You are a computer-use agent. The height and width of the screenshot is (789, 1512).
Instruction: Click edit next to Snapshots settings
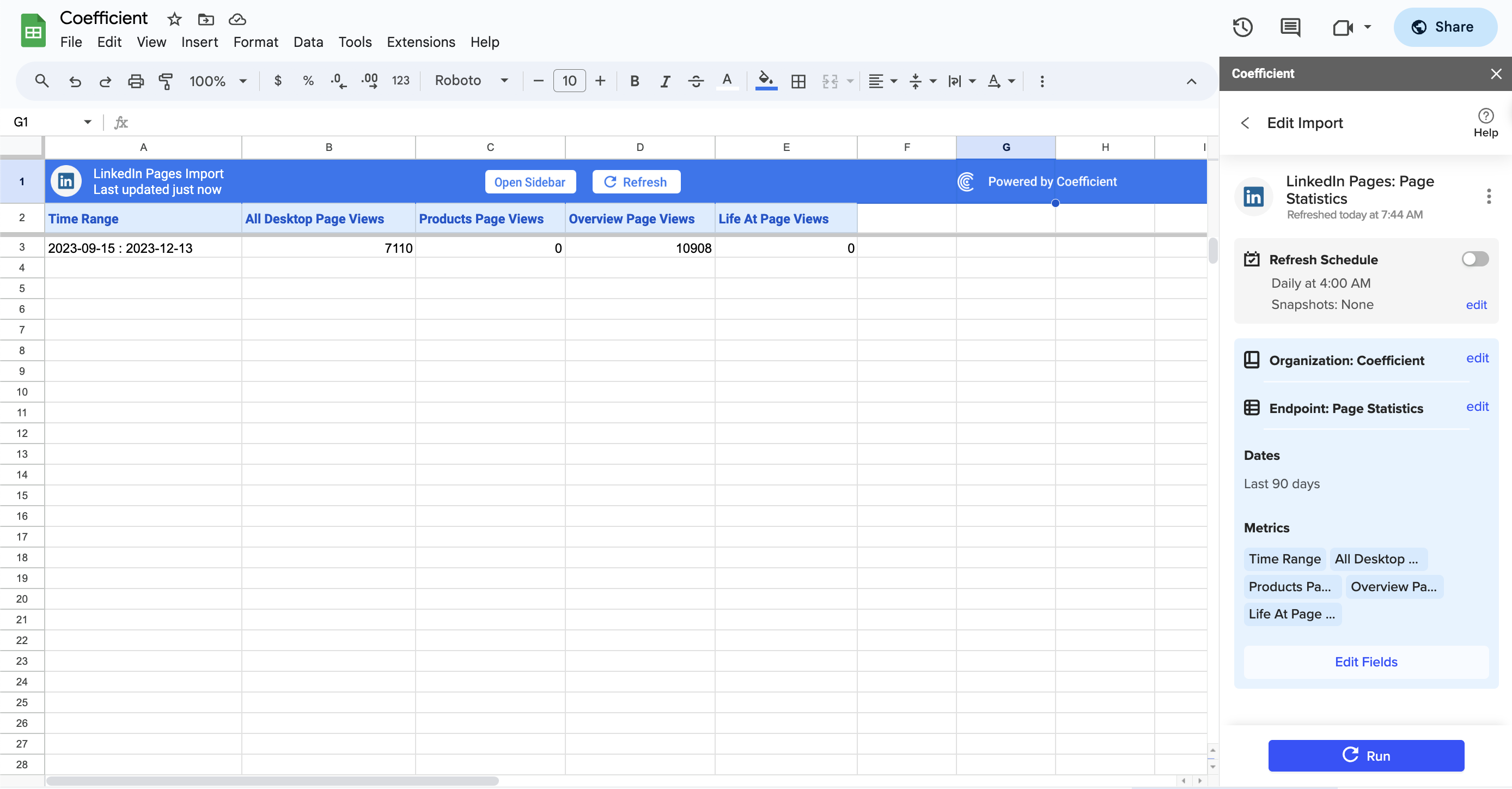[x=1476, y=305]
